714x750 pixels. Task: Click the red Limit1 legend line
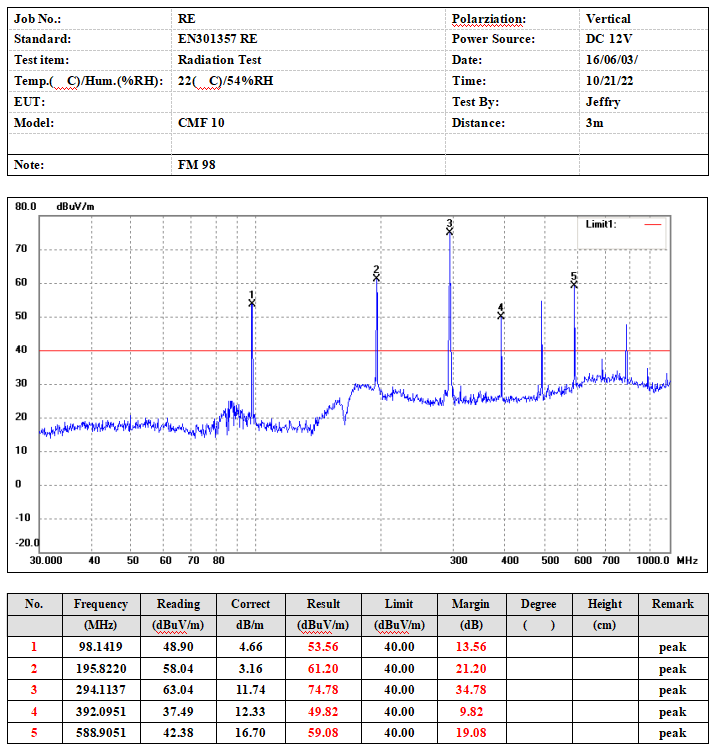tap(653, 224)
